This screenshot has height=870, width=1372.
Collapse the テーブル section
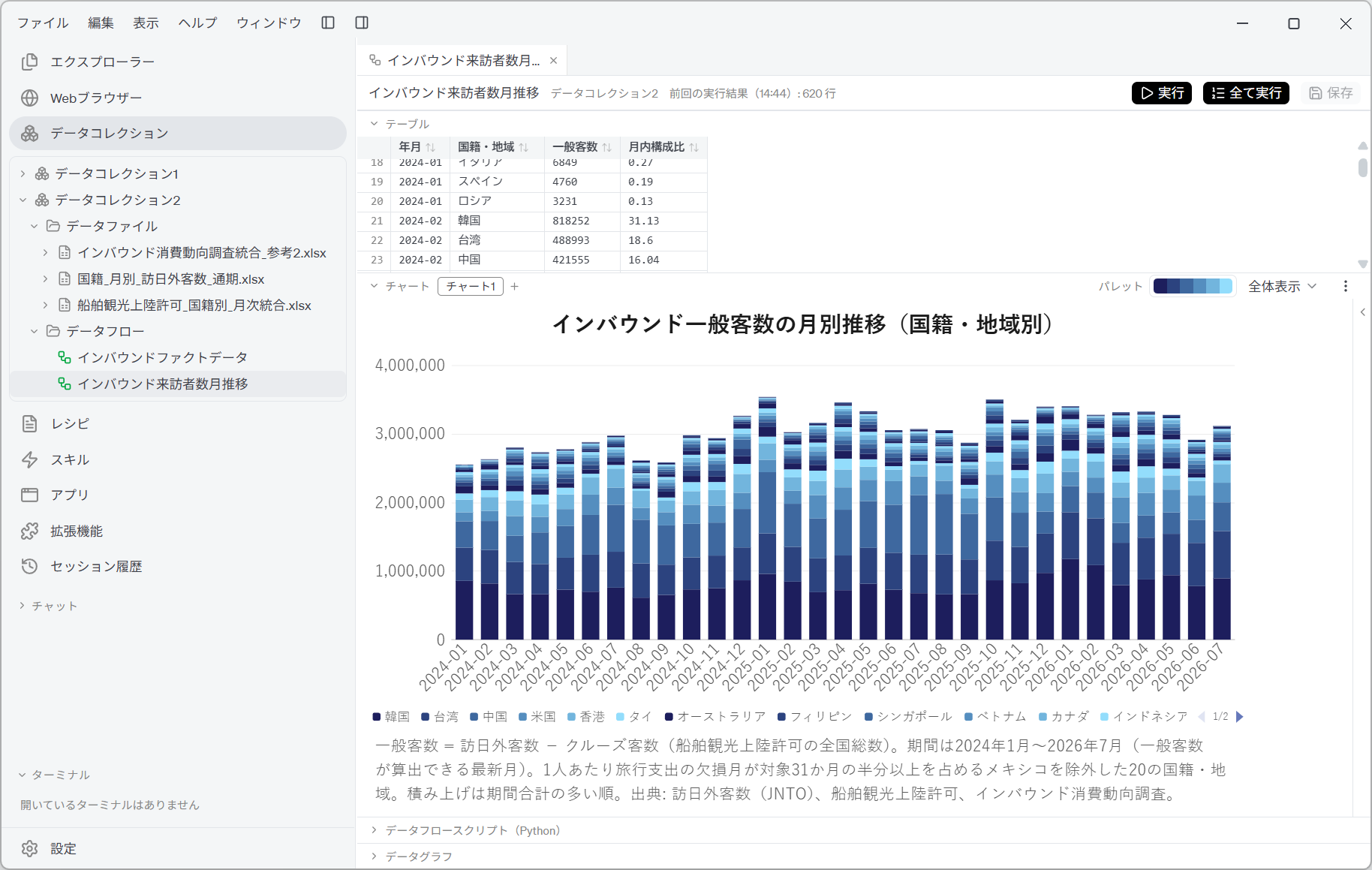[x=375, y=124]
